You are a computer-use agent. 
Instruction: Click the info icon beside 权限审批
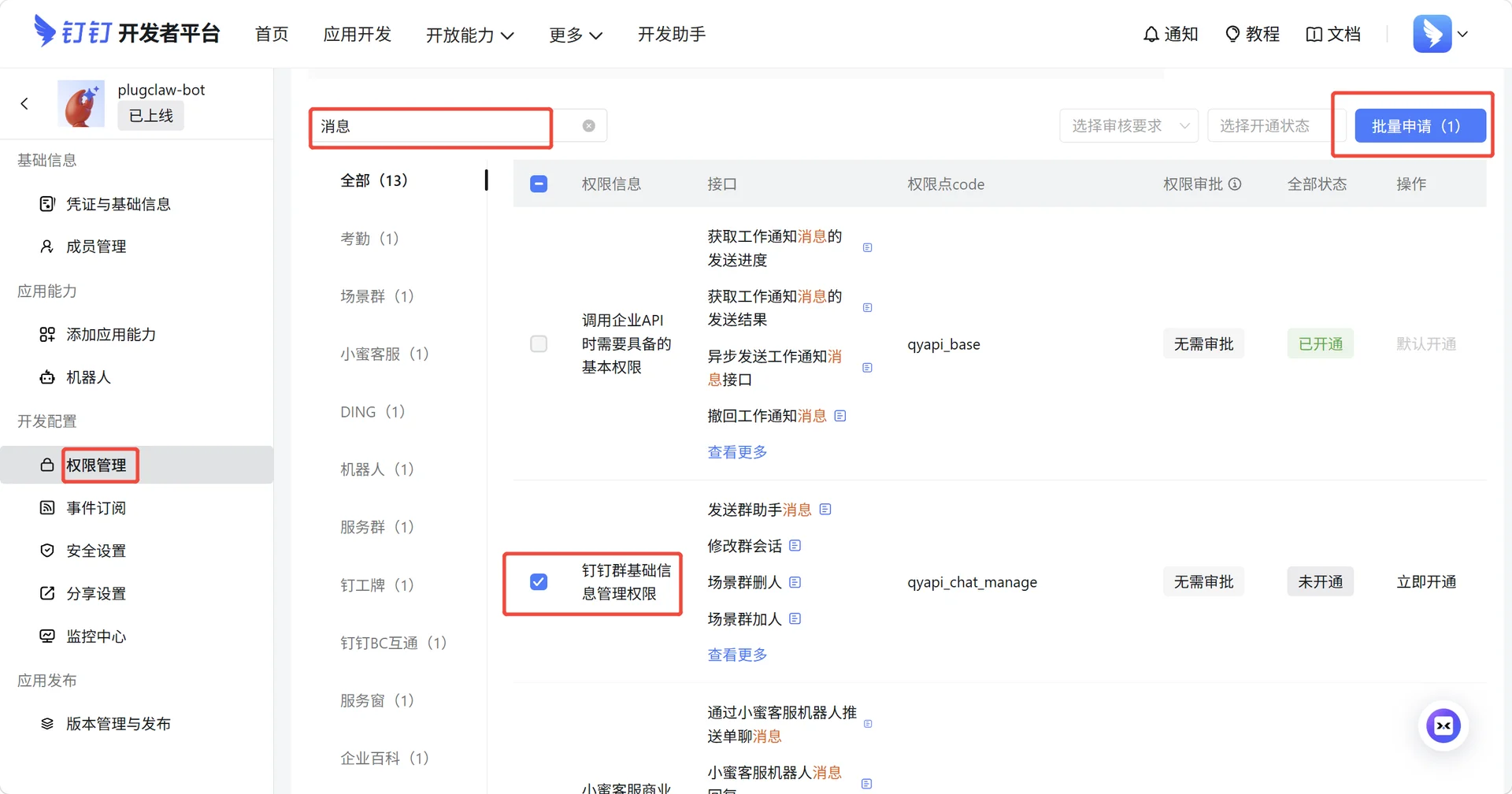click(x=1235, y=184)
